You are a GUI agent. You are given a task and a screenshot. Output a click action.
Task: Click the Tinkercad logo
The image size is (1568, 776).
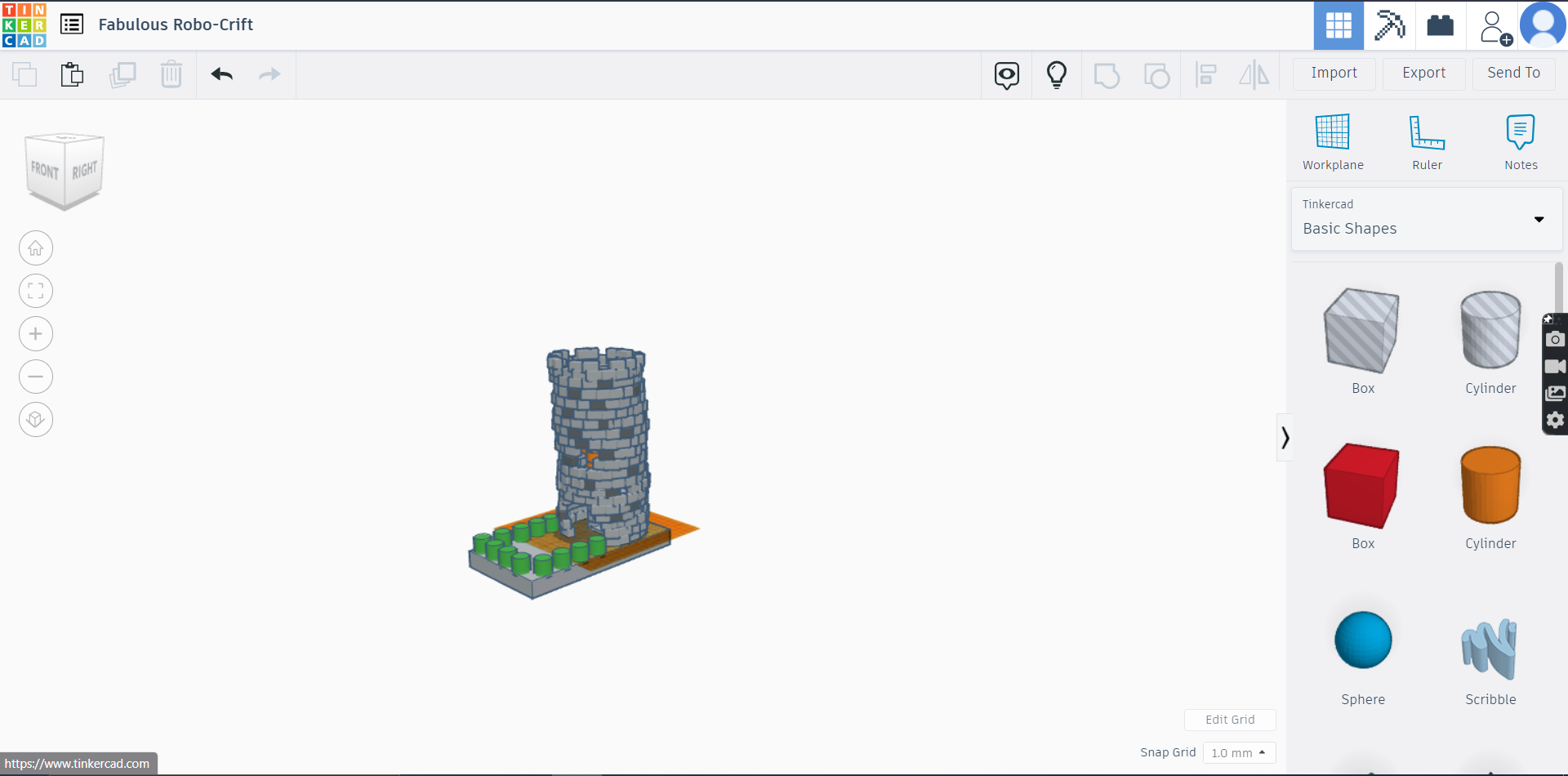point(24,25)
